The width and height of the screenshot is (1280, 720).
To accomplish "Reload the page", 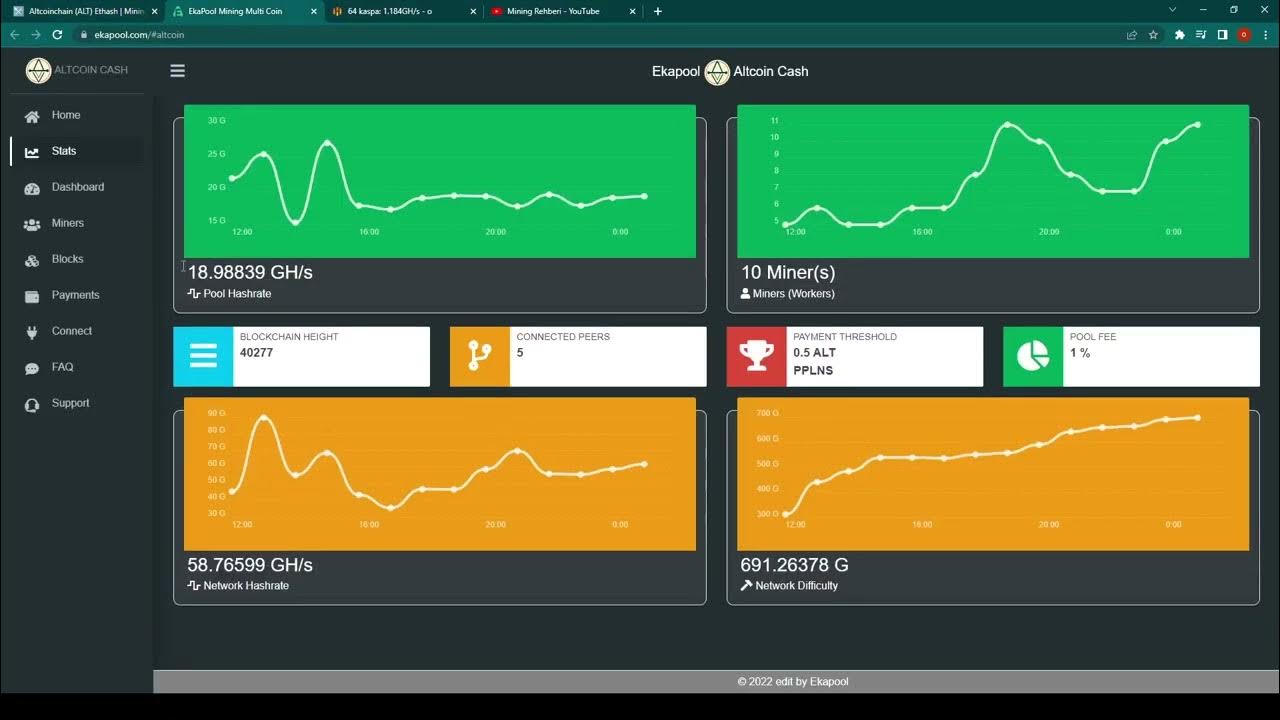I will (58, 35).
